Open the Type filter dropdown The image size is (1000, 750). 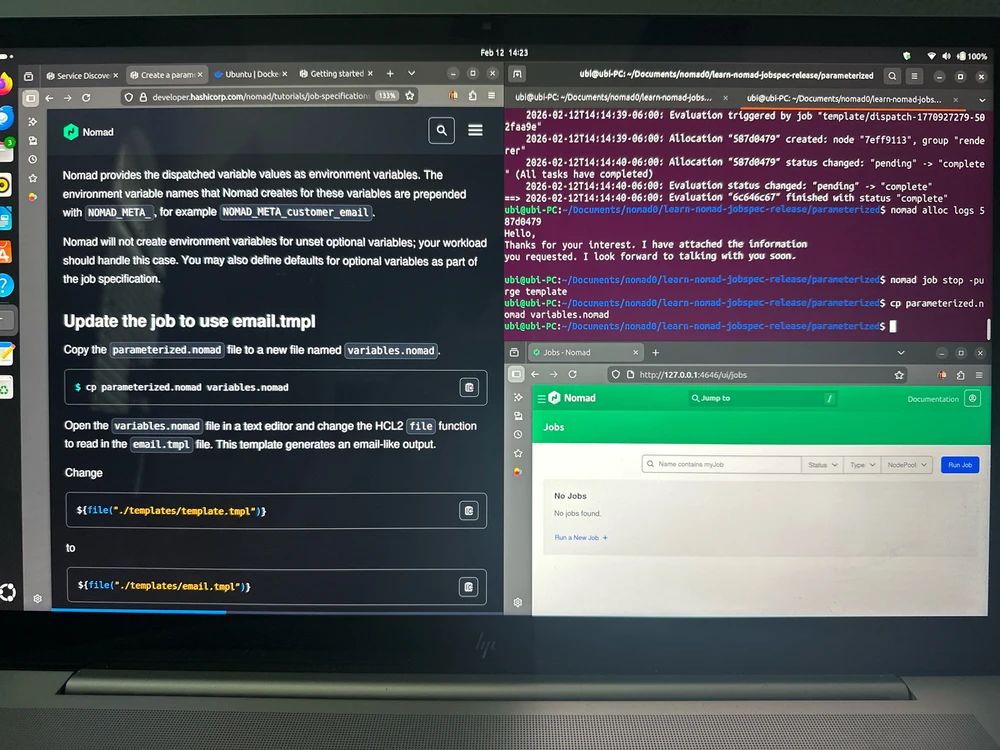[862, 465]
